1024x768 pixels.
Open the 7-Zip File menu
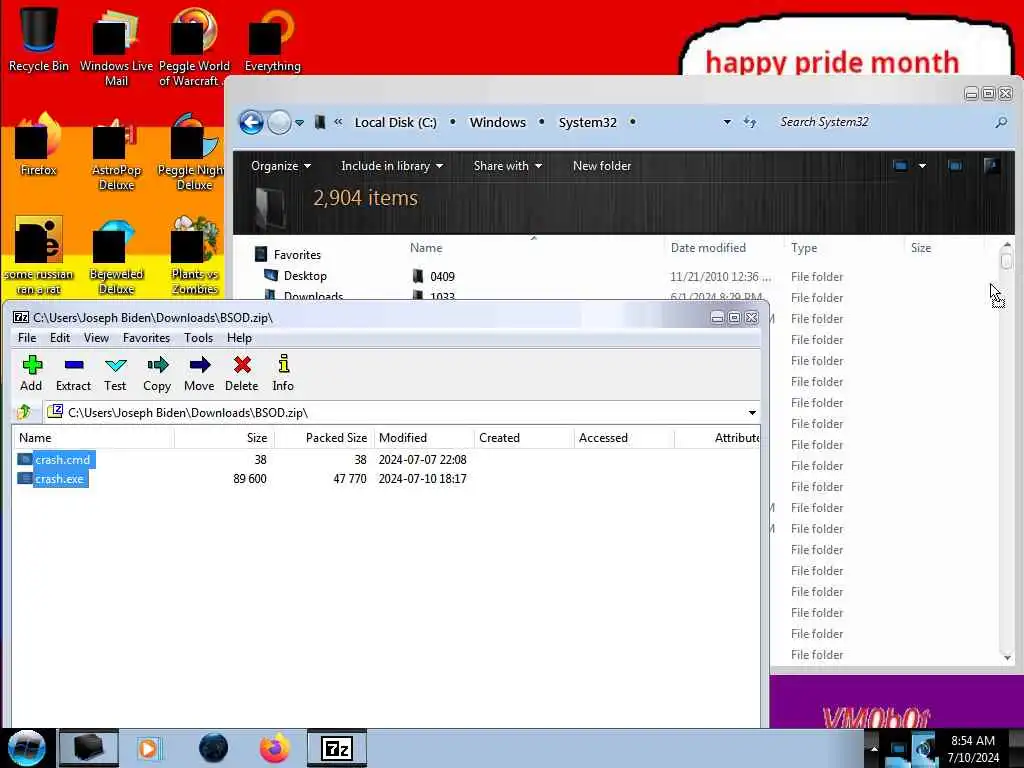[x=27, y=338]
